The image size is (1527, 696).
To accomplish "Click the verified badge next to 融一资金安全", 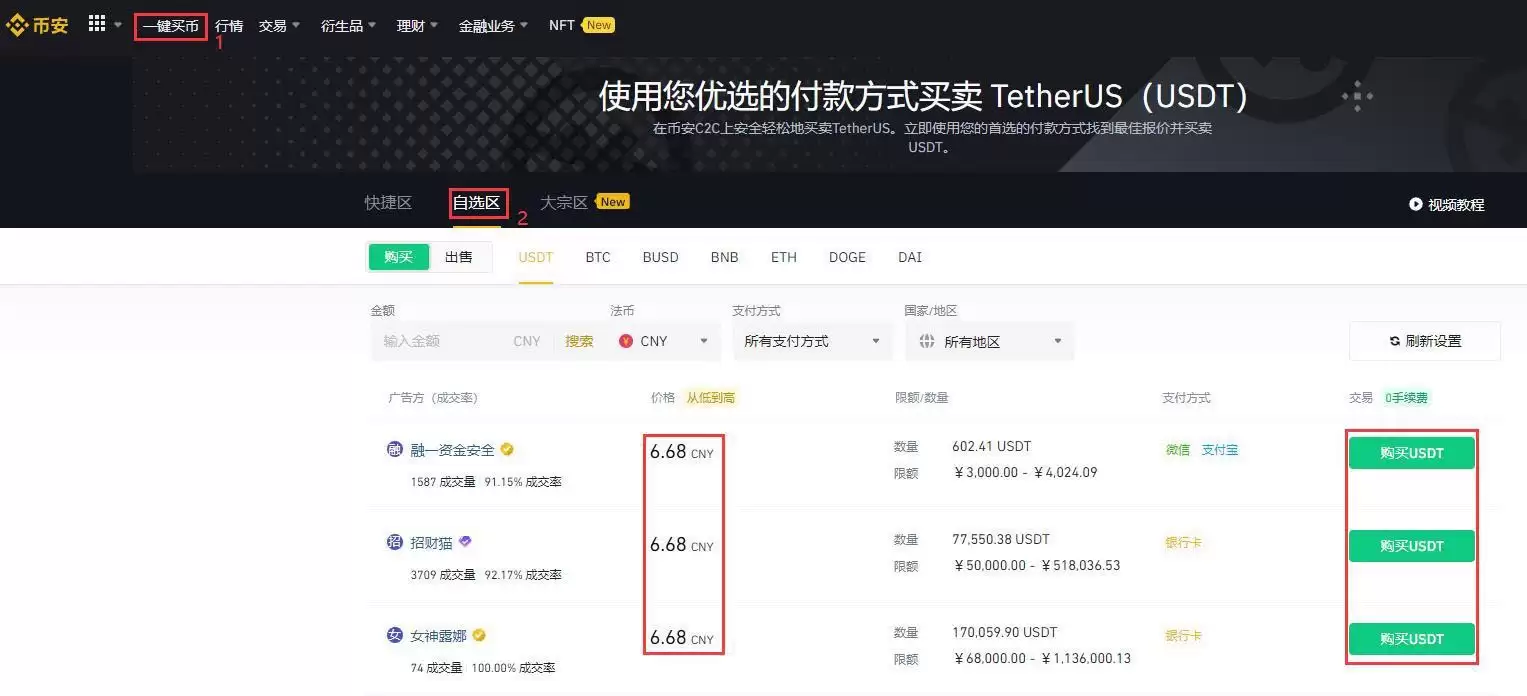I will point(507,450).
